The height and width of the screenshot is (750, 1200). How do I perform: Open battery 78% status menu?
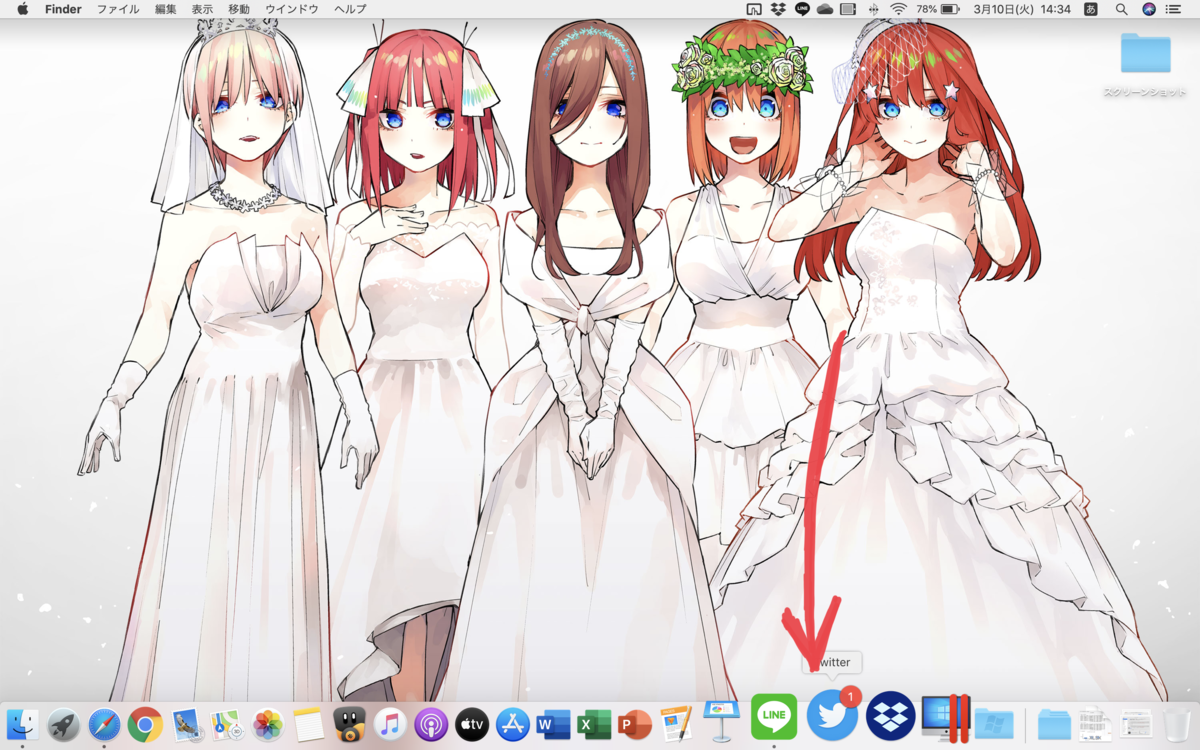937,9
